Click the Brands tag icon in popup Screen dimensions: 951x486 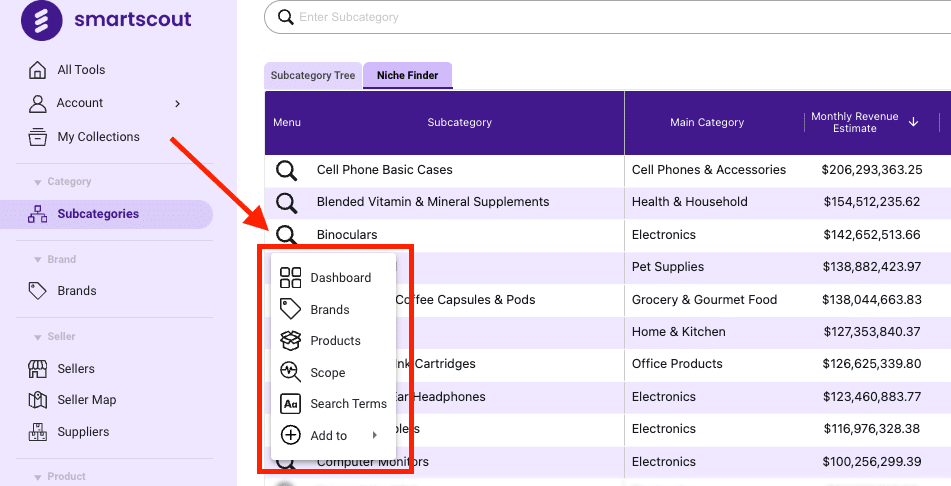tap(291, 309)
